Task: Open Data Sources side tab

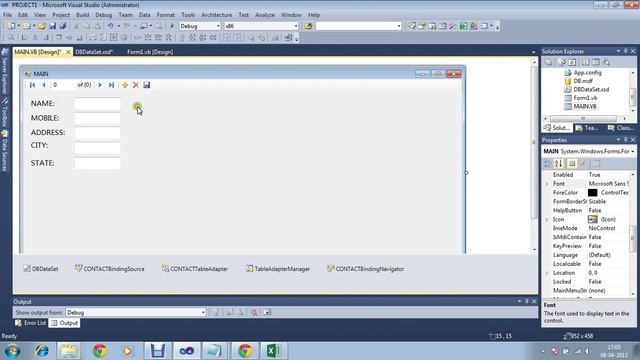Action: point(4,151)
